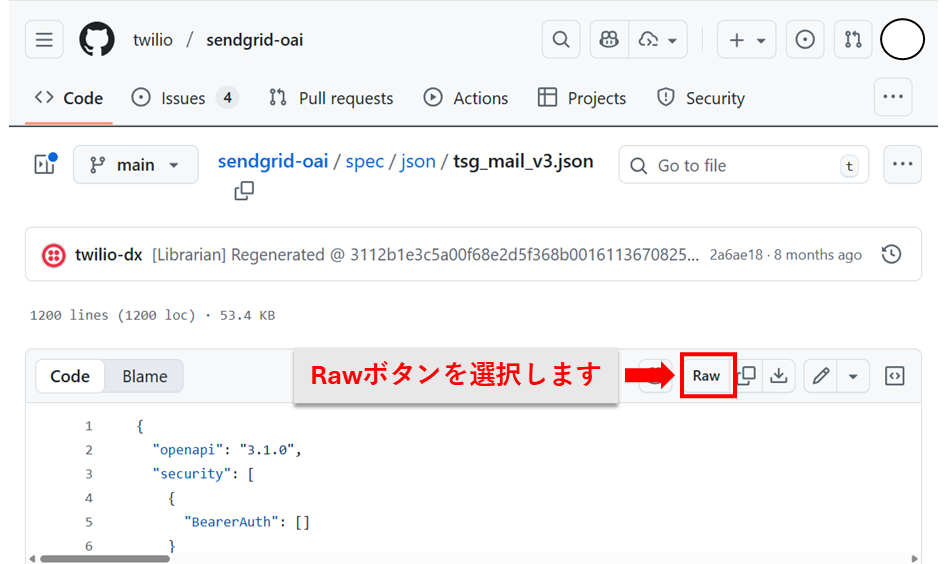Switch to Blame view toggle

click(x=144, y=376)
